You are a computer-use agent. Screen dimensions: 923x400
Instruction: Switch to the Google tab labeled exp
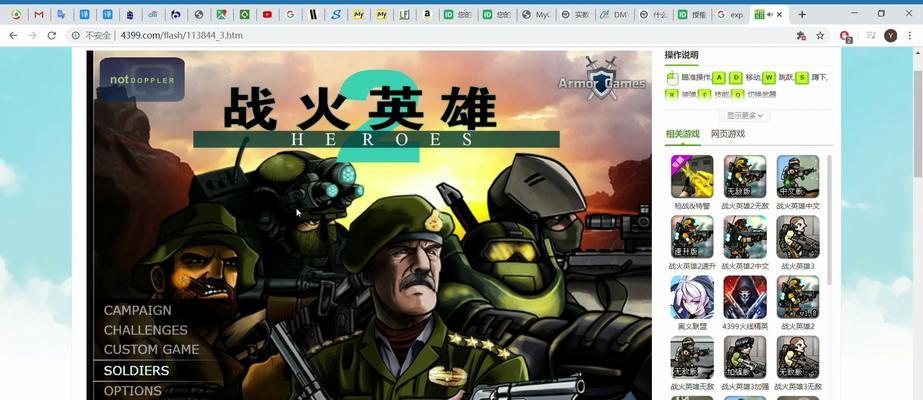coord(730,15)
